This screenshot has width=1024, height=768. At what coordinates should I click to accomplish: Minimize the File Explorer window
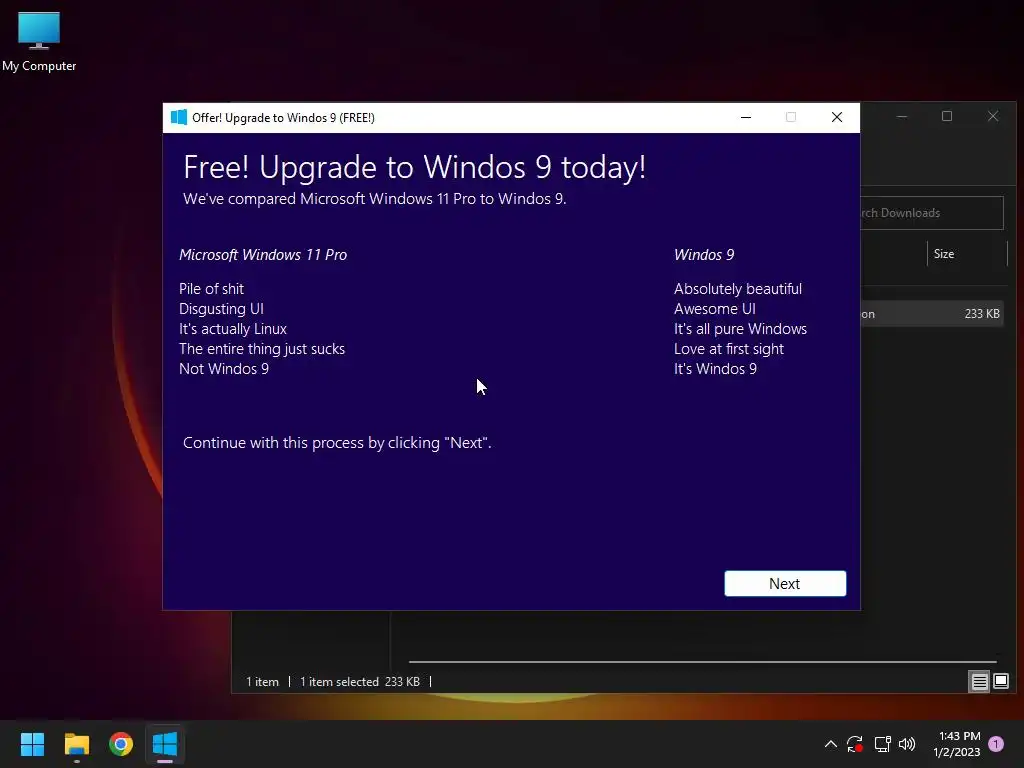click(x=902, y=116)
